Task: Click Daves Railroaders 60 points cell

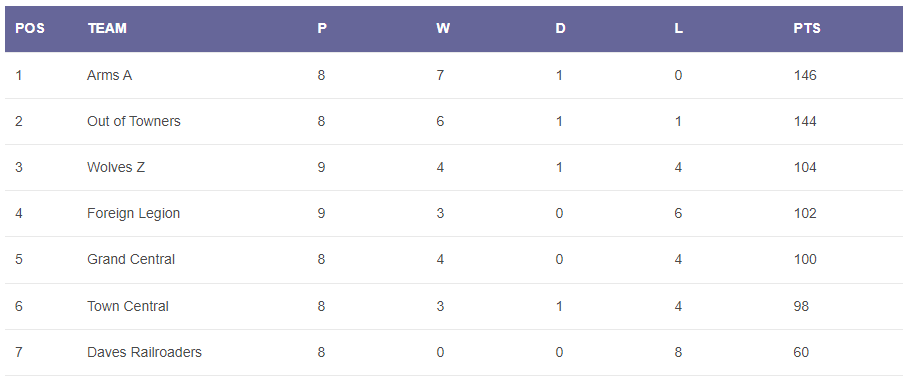Action: [x=801, y=352]
